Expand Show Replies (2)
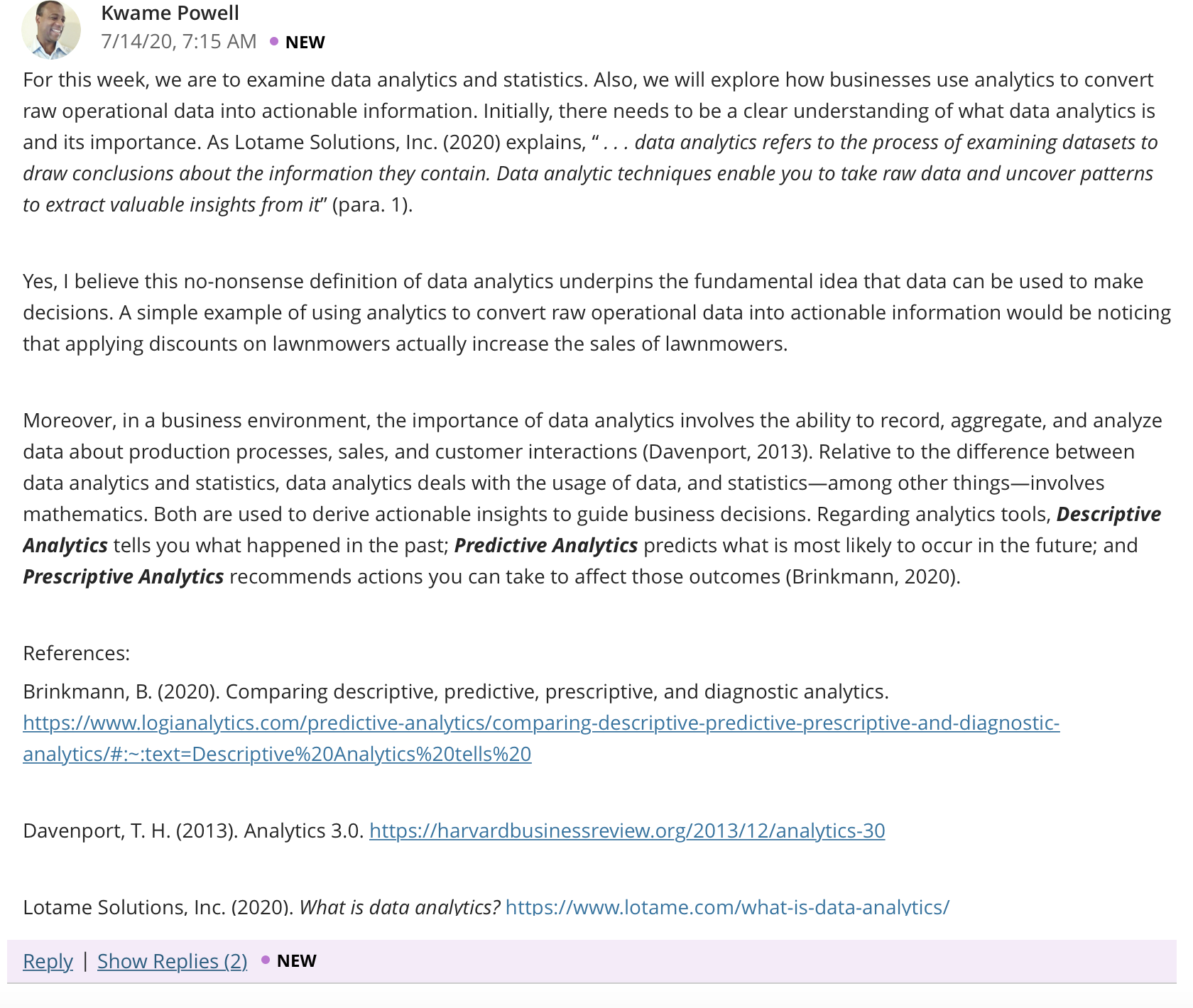The width and height of the screenshot is (1193, 1008). pyautogui.click(x=172, y=960)
